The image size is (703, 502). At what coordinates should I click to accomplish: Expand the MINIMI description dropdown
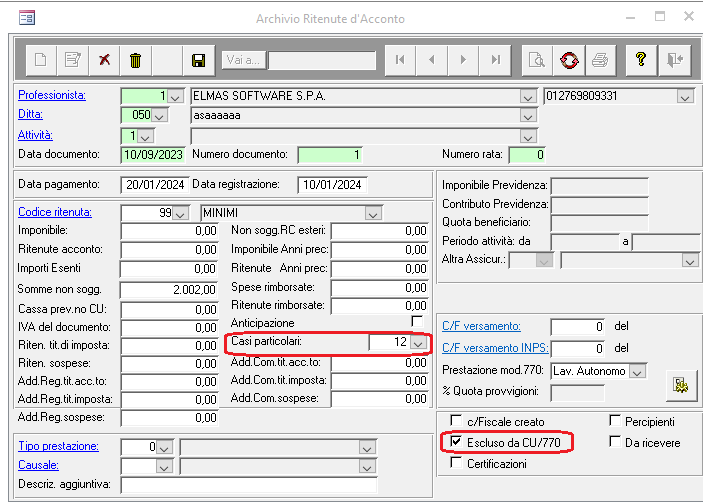tap(373, 214)
